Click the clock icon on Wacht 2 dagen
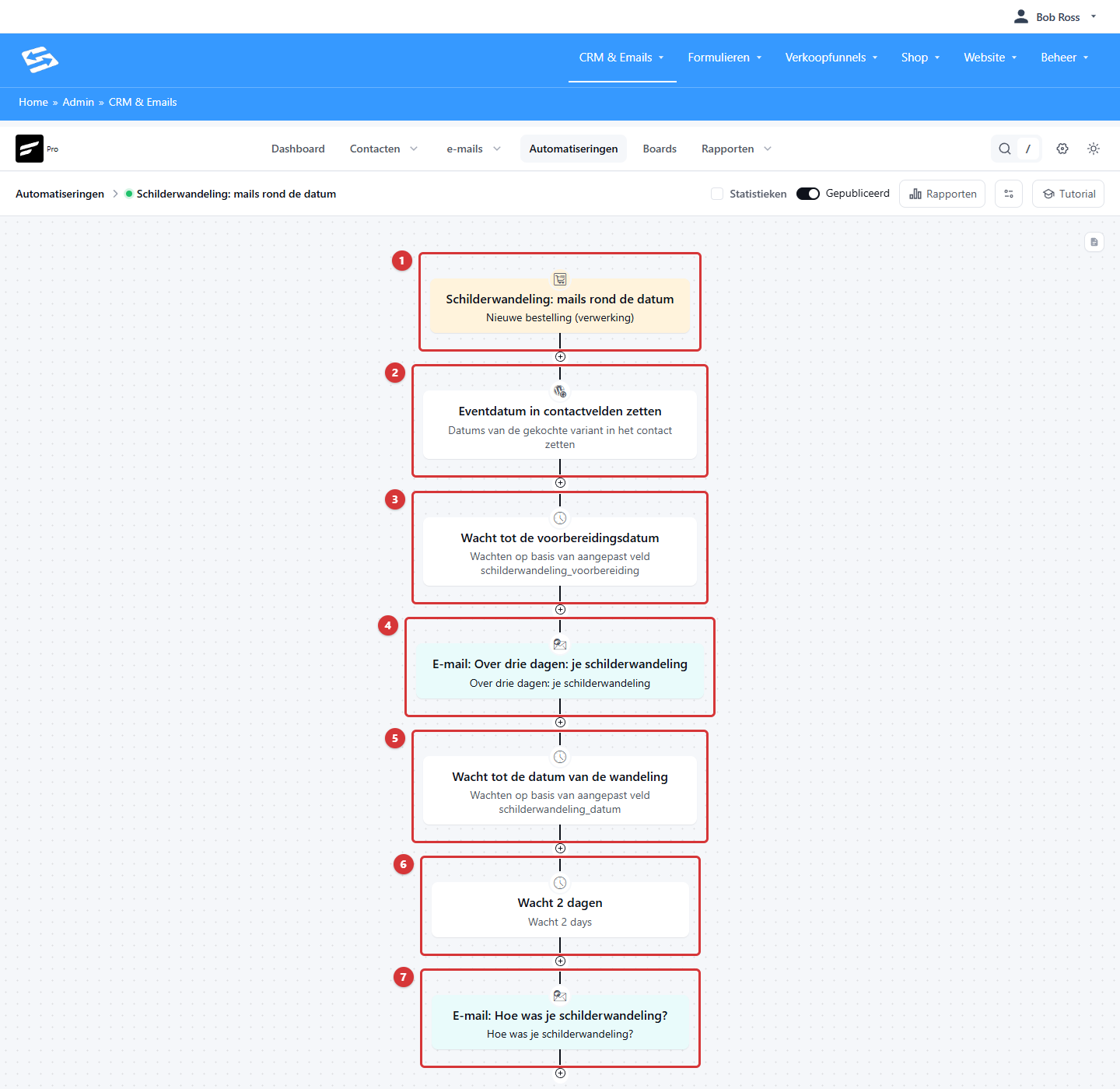This screenshot has width=1120, height=1089. (x=560, y=883)
